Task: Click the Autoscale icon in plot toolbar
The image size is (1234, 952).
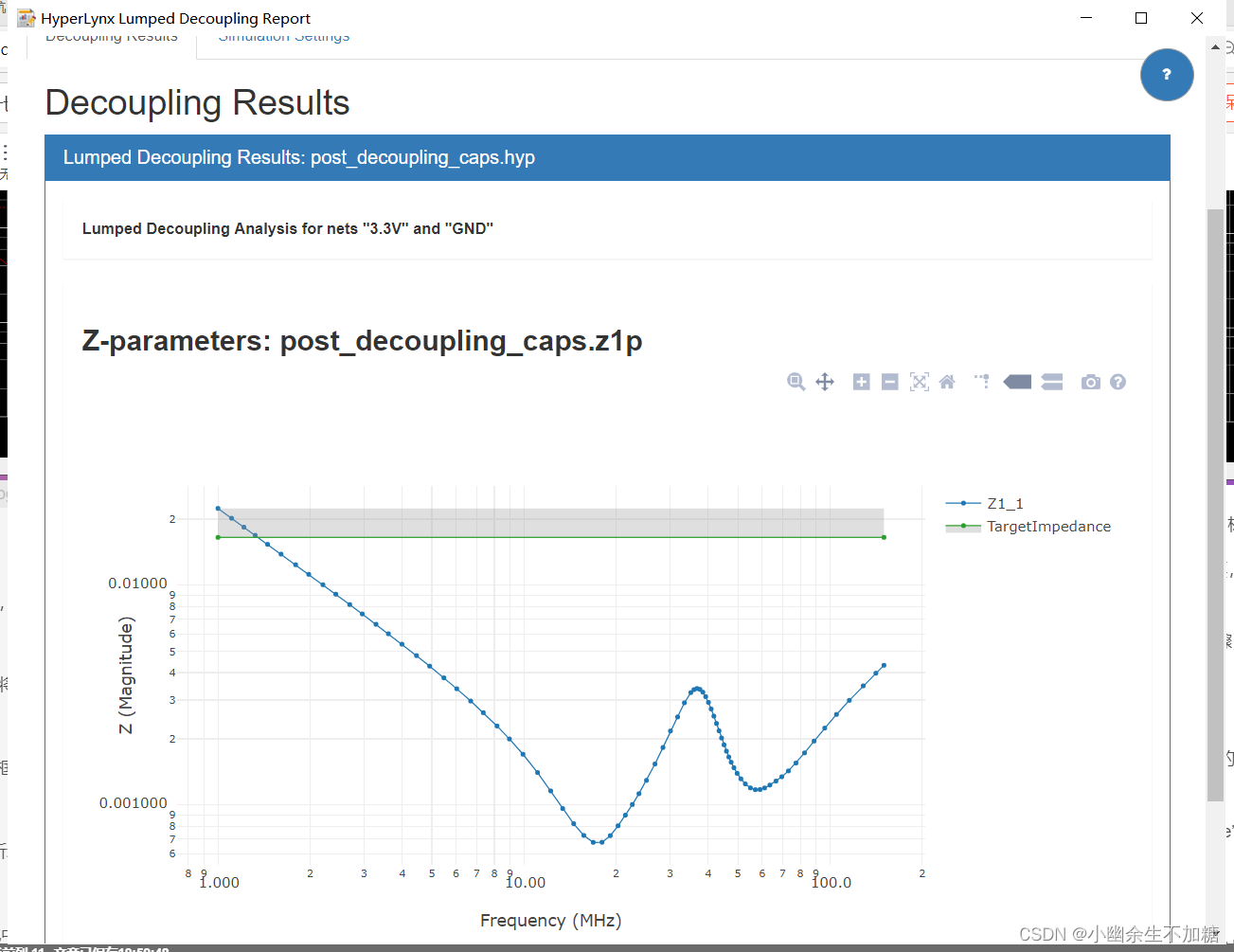Action: (919, 382)
